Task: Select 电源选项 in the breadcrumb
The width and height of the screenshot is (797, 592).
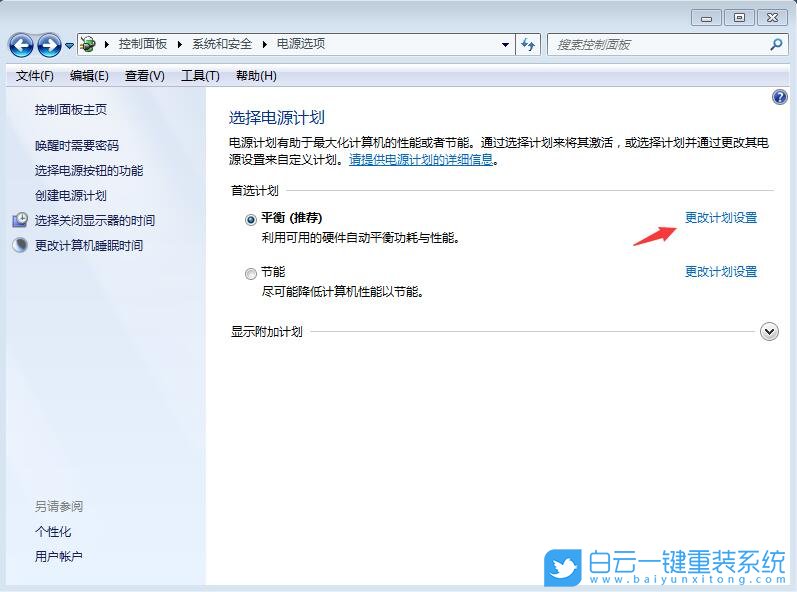Action: click(x=301, y=44)
